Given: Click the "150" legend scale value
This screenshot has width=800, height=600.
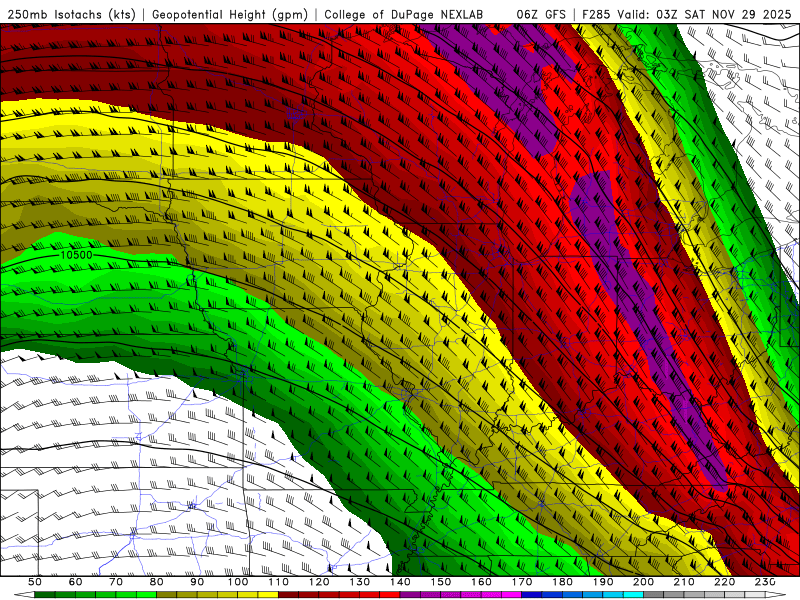Looking at the screenshot, I should 441,582.
